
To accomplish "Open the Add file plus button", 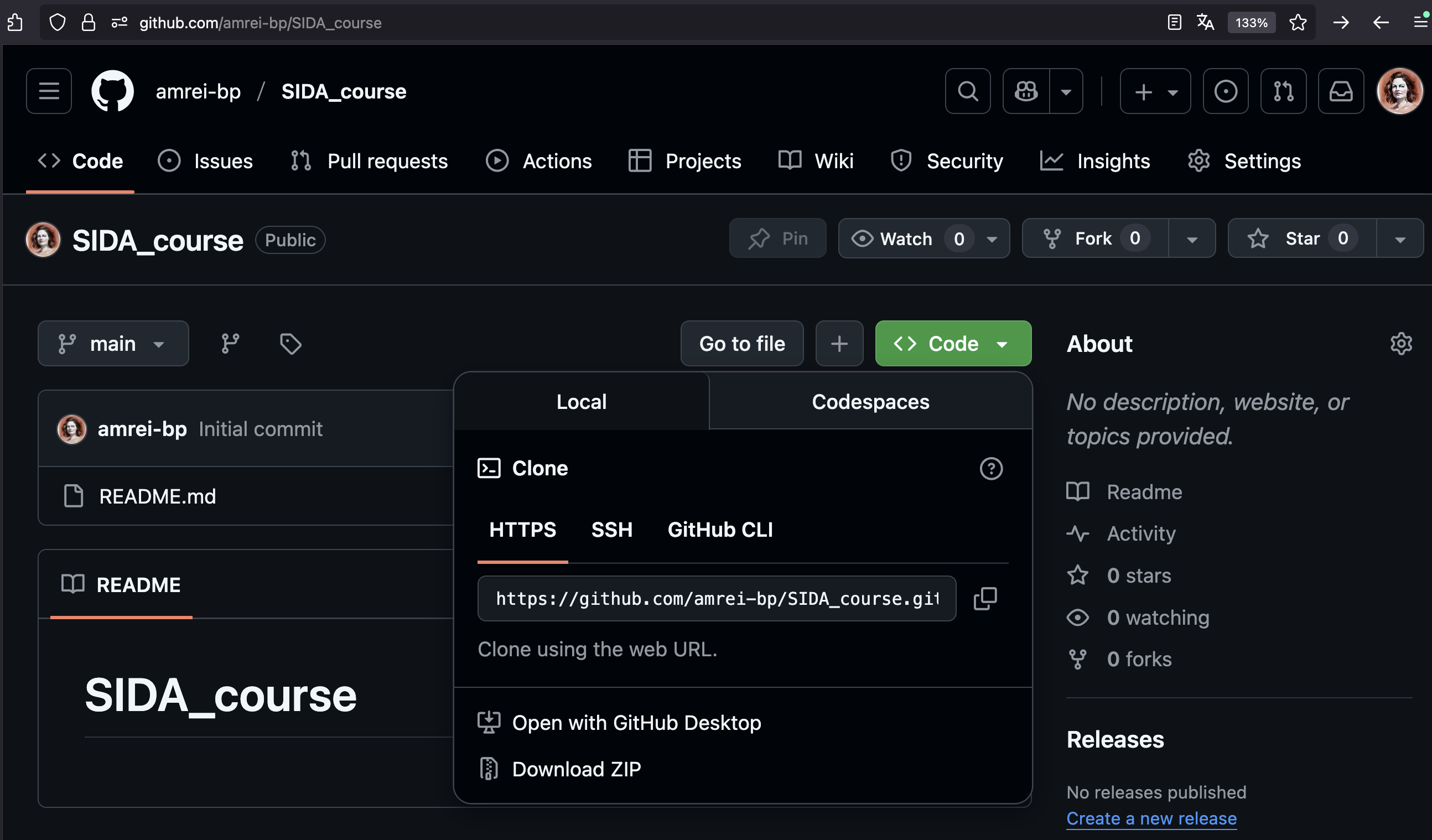I will [x=839, y=343].
